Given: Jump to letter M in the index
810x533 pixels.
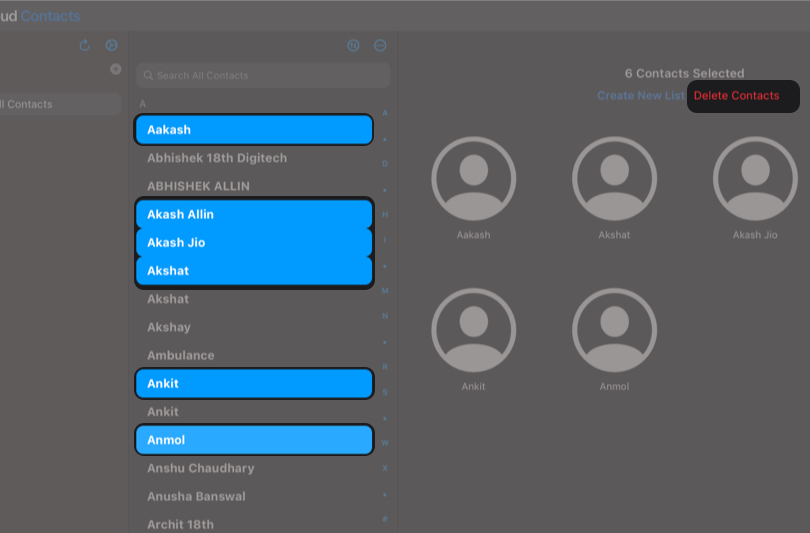Looking at the screenshot, I should coord(385,291).
